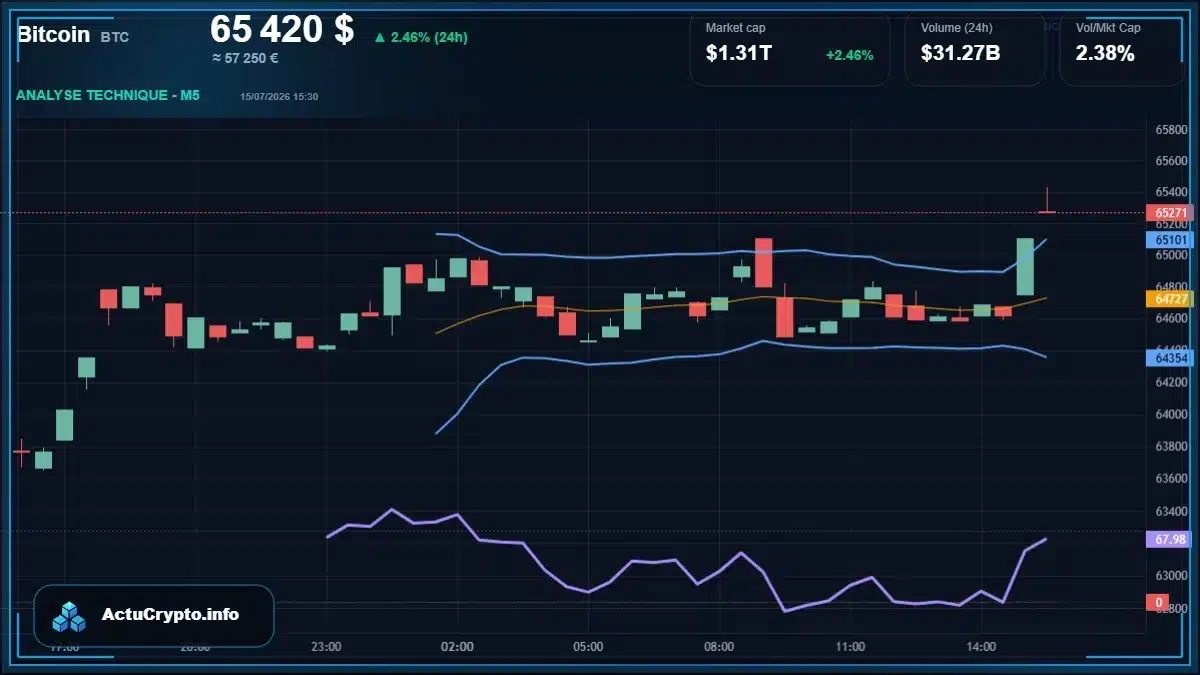Click the $1.31T market cap value
This screenshot has height=675, width=1200.
point(738,54)
